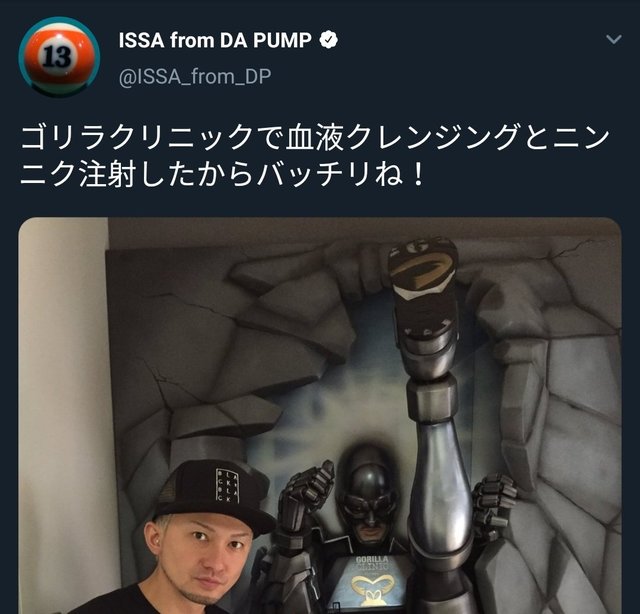This screenshot has width=640, height=614.
Task: Click the word ゴリラクリニック in the tweet
Action: (137, 137)
